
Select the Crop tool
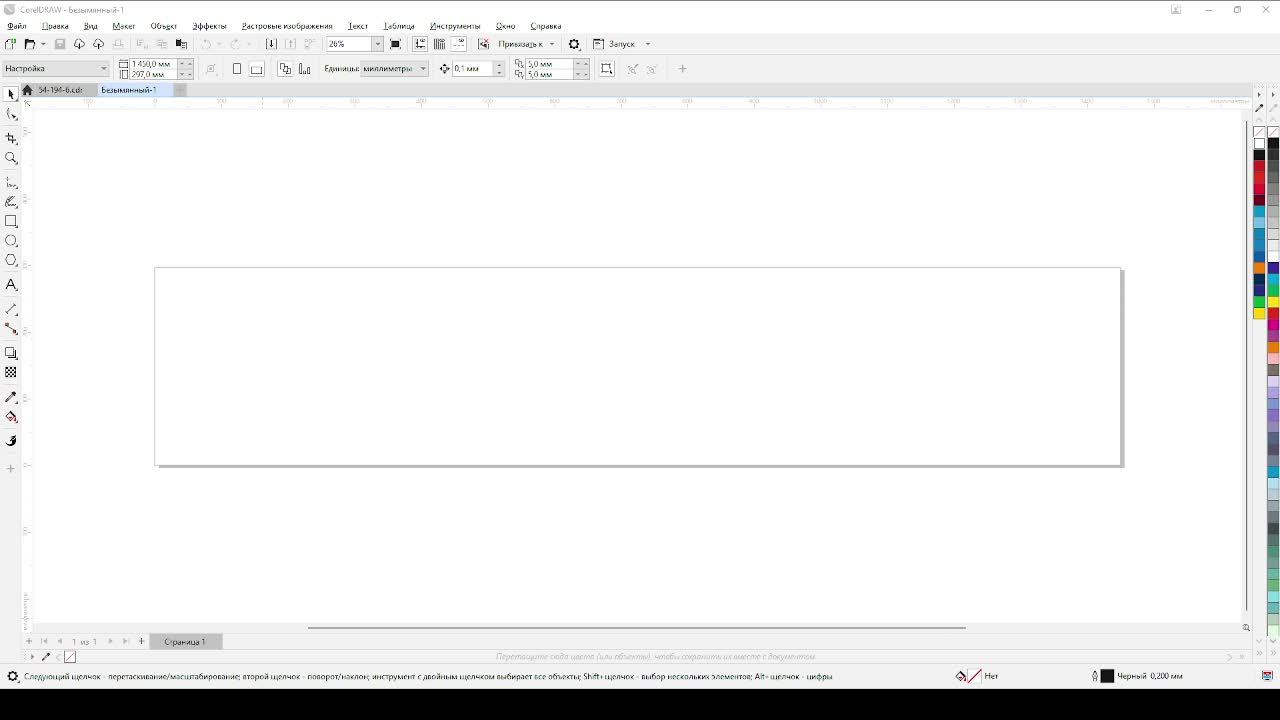(11, 138)
